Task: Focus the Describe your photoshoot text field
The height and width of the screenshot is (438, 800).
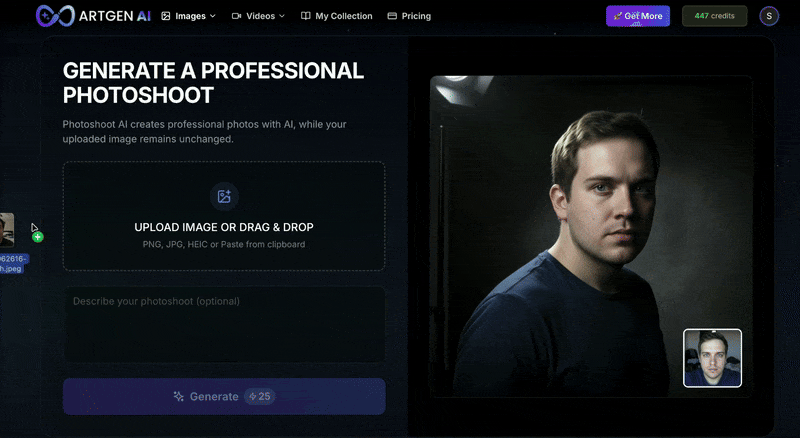Action: (x=224, y=324)
